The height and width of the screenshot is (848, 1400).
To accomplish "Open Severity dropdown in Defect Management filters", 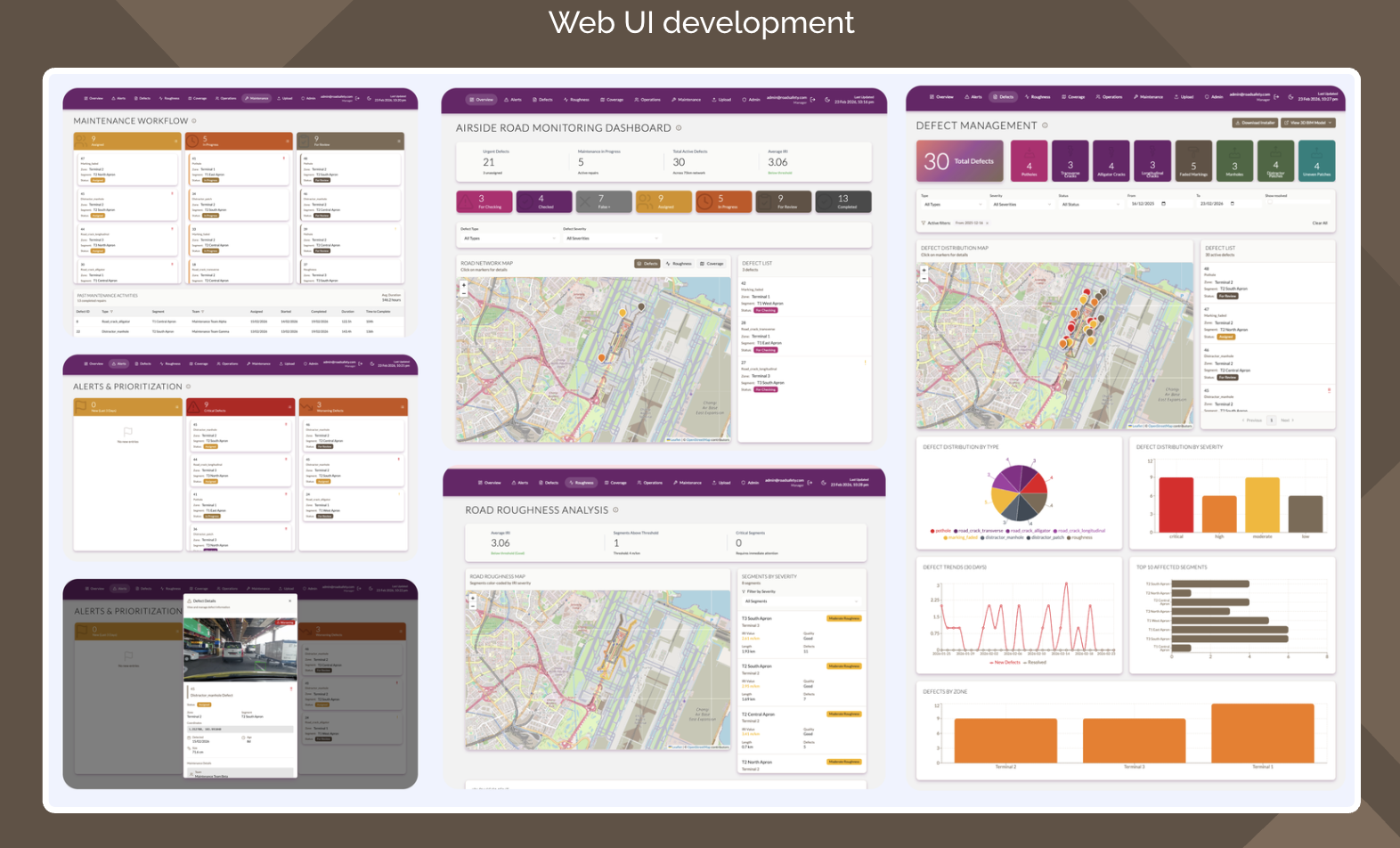I will pyautogui.click(x=1021, y=204).
